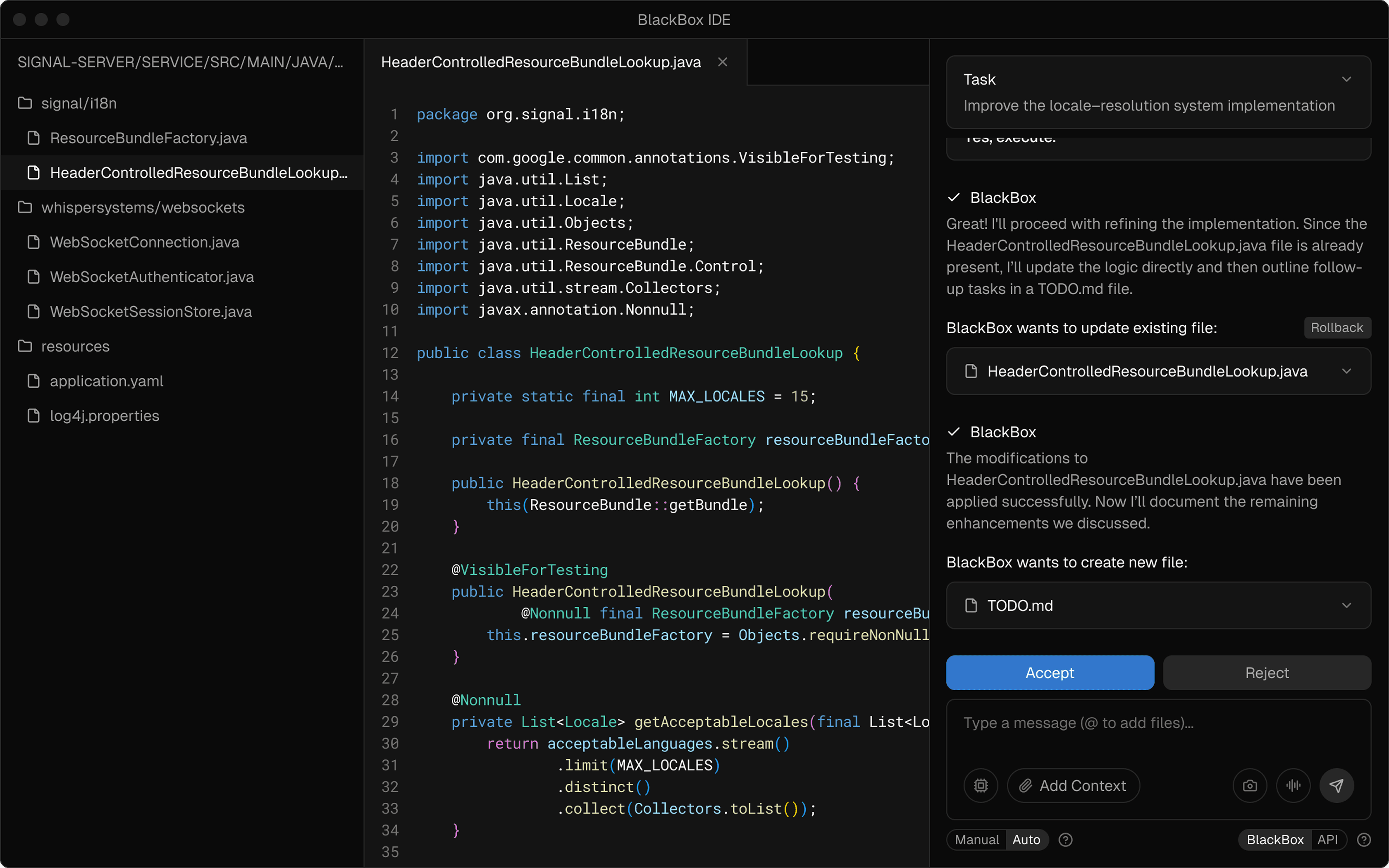
Task: Open ResourceBundleFactory.java in file tree
Action: tap(148, 138)
